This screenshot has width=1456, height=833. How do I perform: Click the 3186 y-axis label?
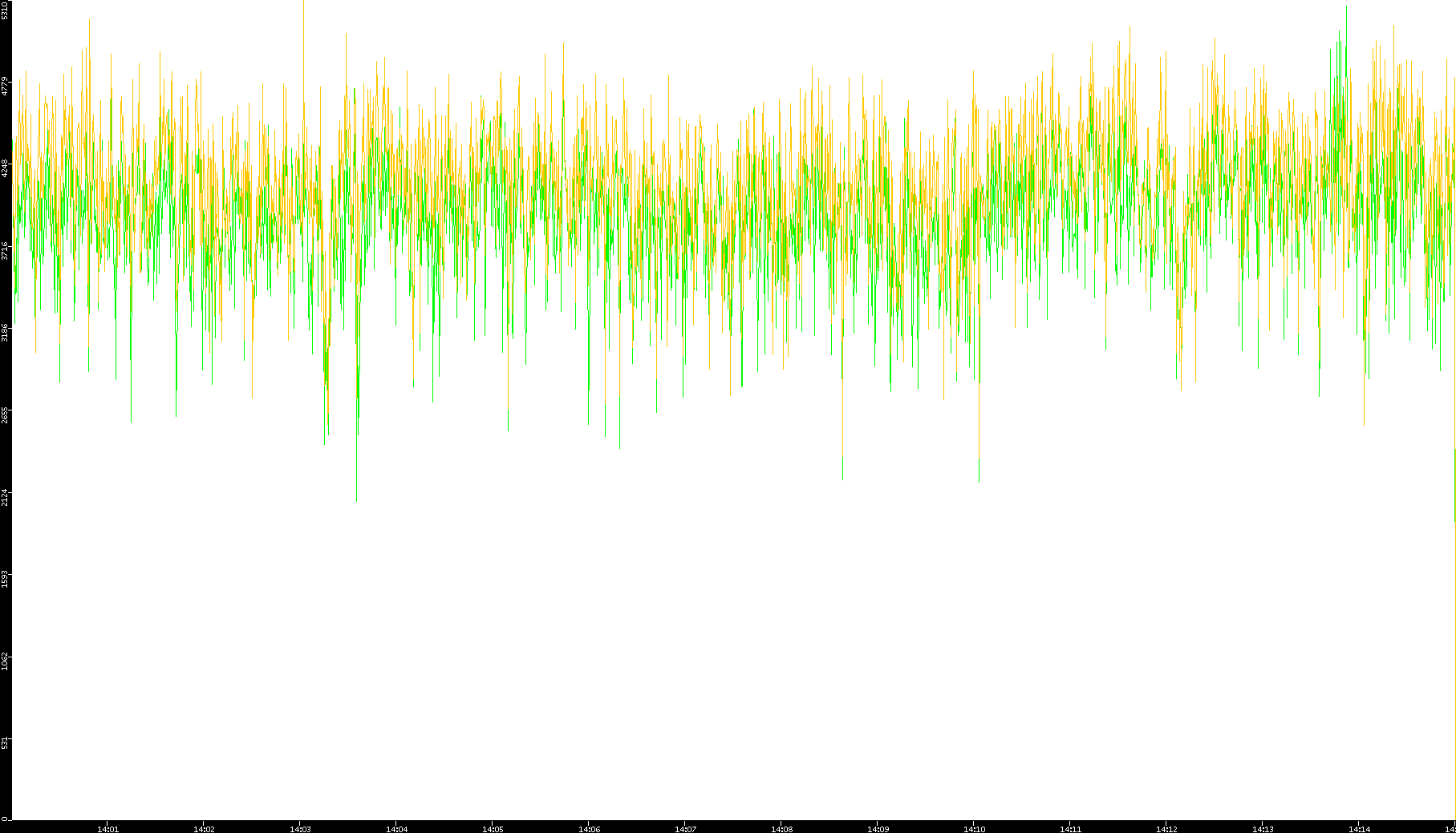tap(5, 332)
